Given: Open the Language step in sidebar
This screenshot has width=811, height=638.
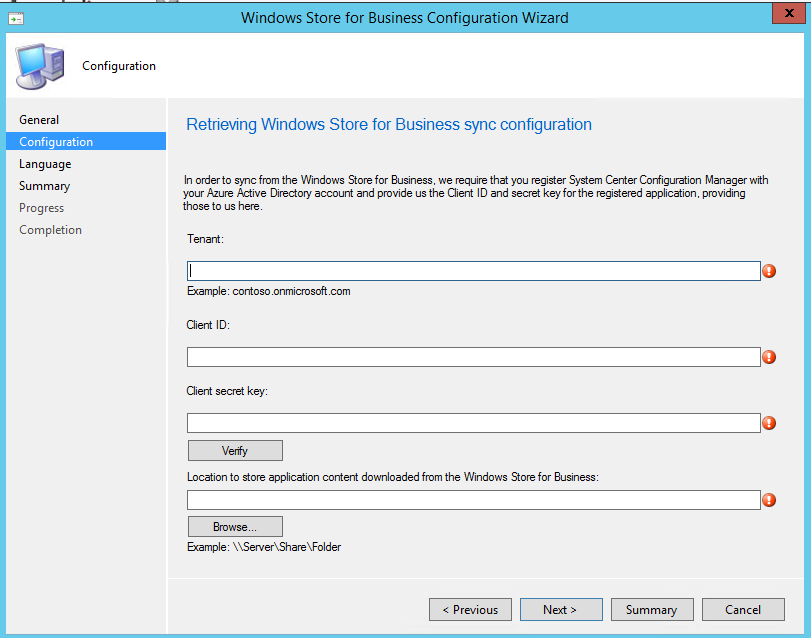Looking at the screenshot, I should [x=45, y=164].
